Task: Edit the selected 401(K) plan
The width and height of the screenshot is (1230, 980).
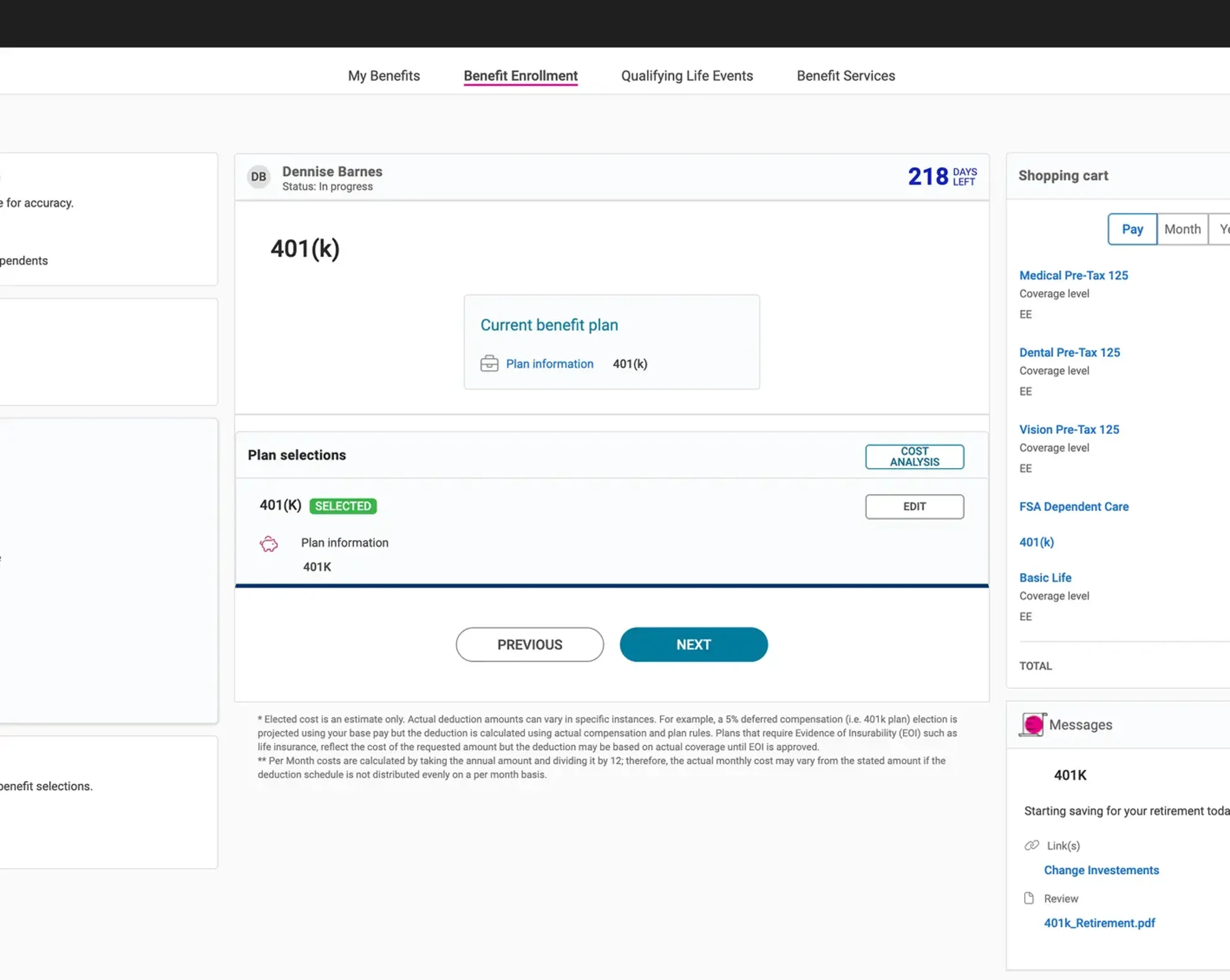Action: tap(914, 506)
